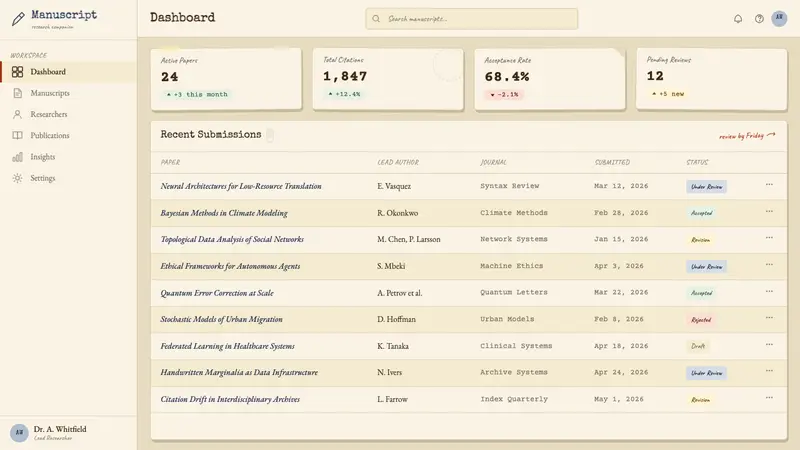
Task: Click the Pending Reviews card
Action: tap(711, 79)
